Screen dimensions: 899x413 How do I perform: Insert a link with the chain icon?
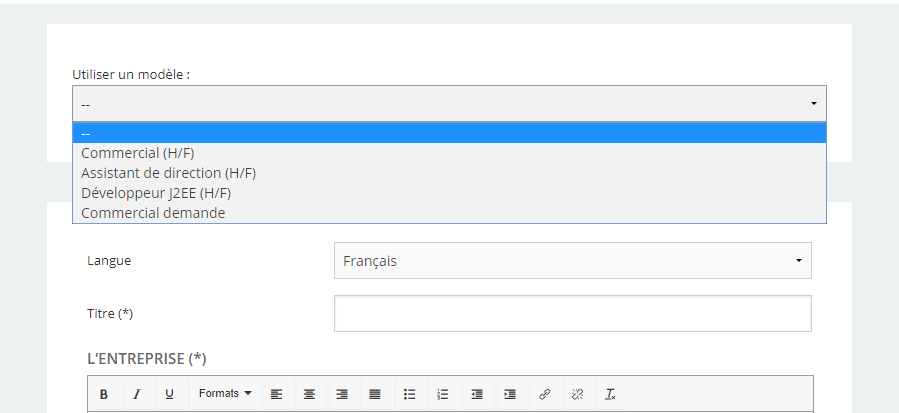click(x=545, y=394)
